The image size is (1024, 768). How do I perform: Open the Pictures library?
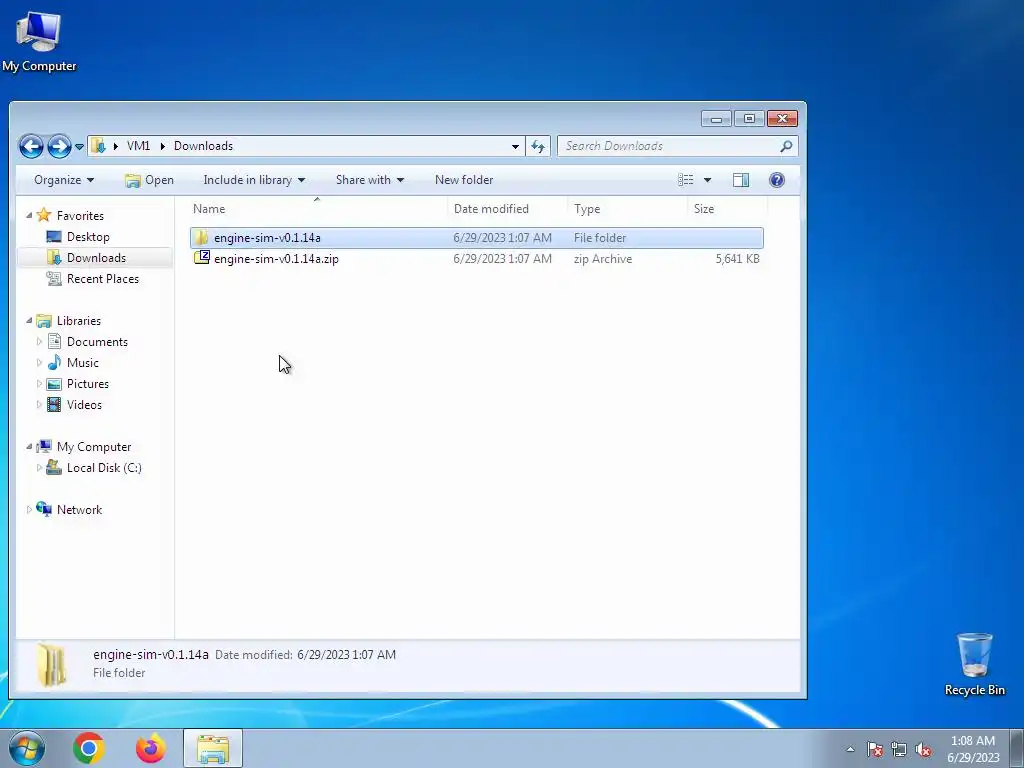(88, 384)
